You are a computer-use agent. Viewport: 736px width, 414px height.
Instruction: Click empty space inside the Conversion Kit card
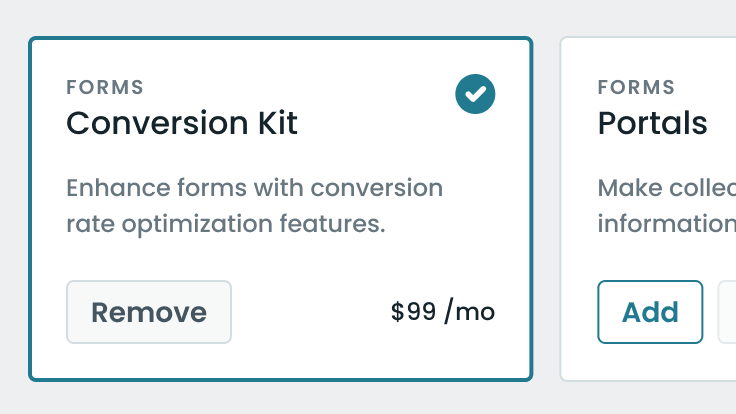point(329,263)
